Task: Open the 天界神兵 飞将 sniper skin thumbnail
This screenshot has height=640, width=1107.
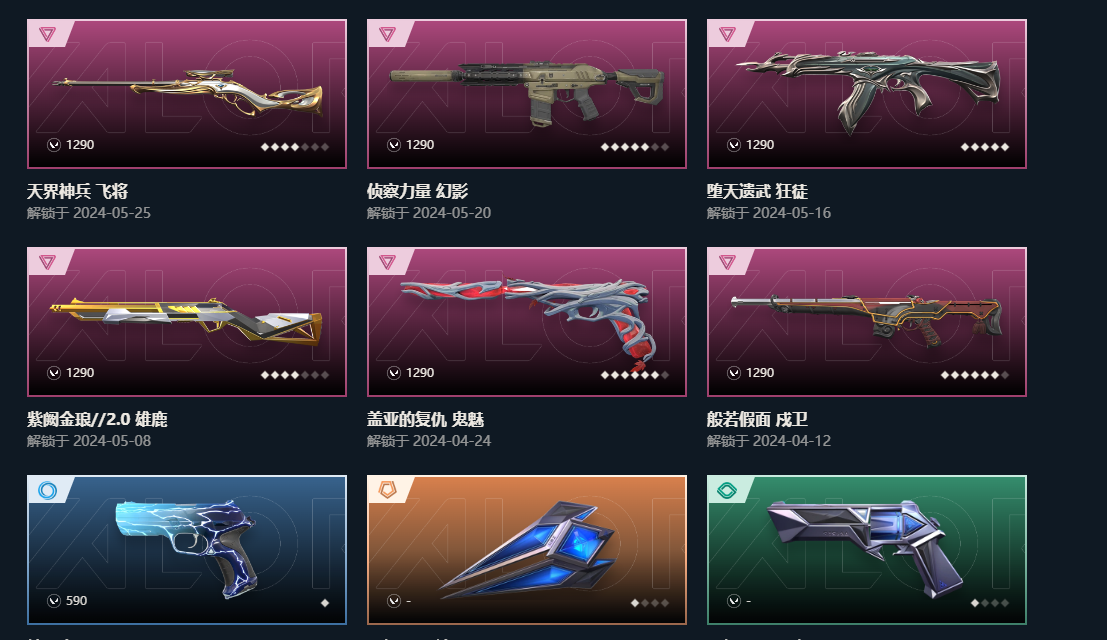Action: (187, 94)
